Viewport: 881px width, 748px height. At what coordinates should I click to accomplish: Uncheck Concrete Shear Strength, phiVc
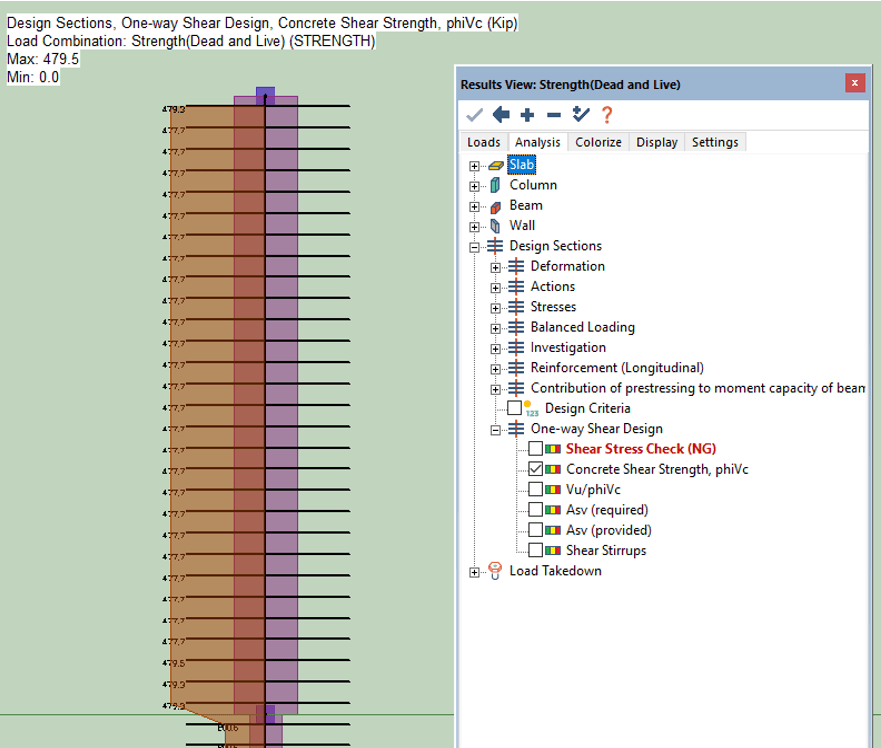click(x=536, y=469)
